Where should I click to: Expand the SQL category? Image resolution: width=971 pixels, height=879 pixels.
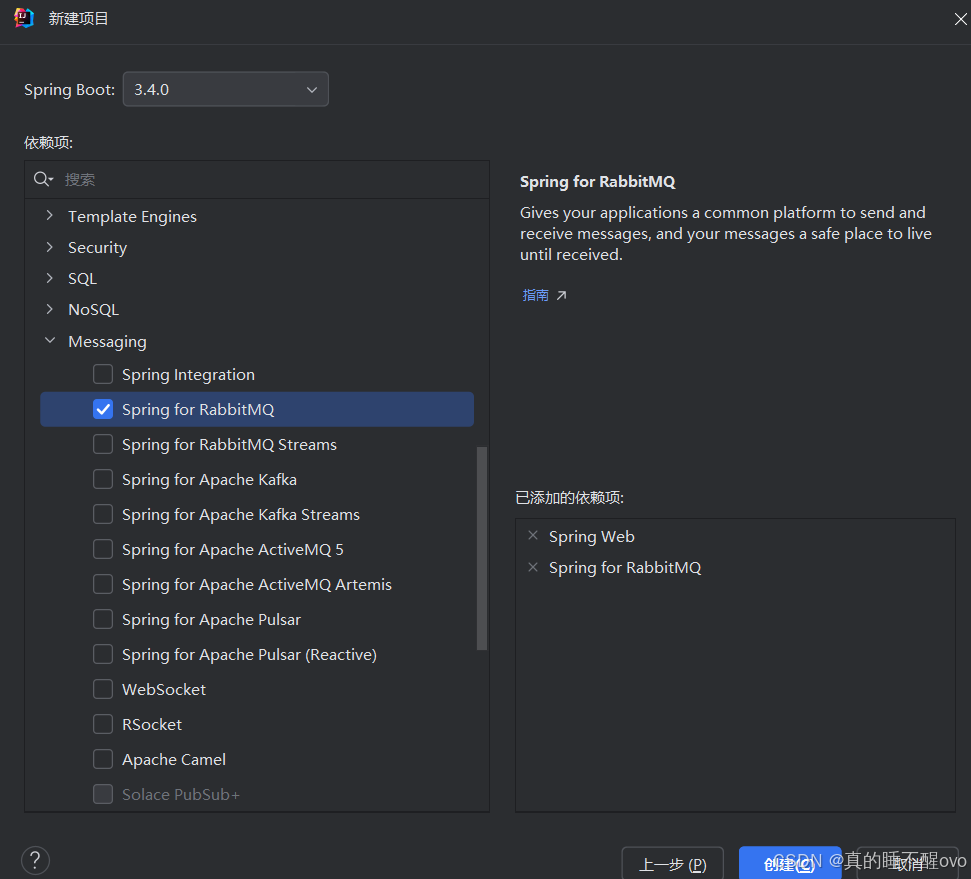[x=50, y=278]
